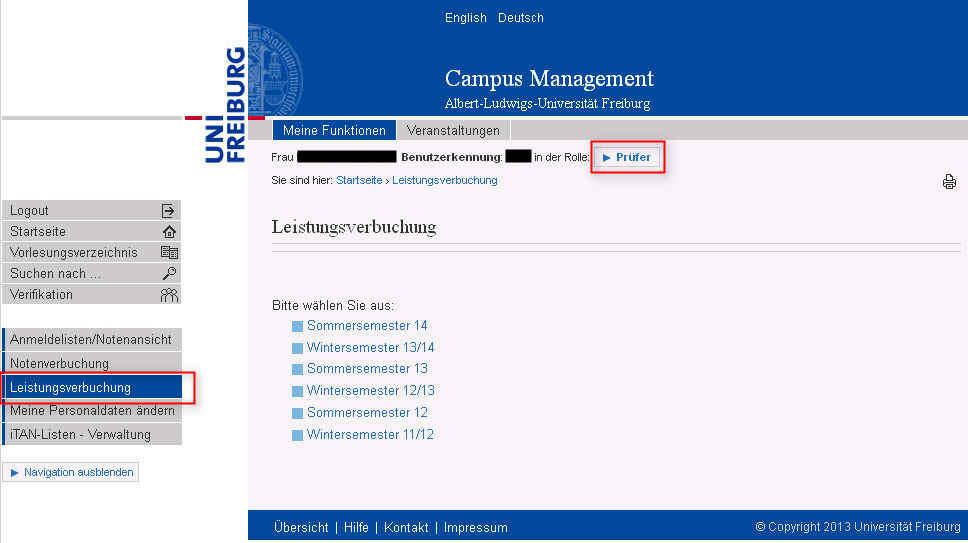Open Notenverbuchung menu entry
Viewport: 968px width, 543px height.
92,363
